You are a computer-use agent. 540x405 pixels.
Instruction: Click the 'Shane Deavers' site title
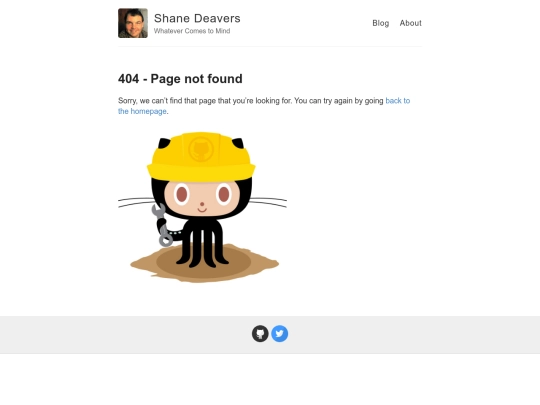click(197, 18)
